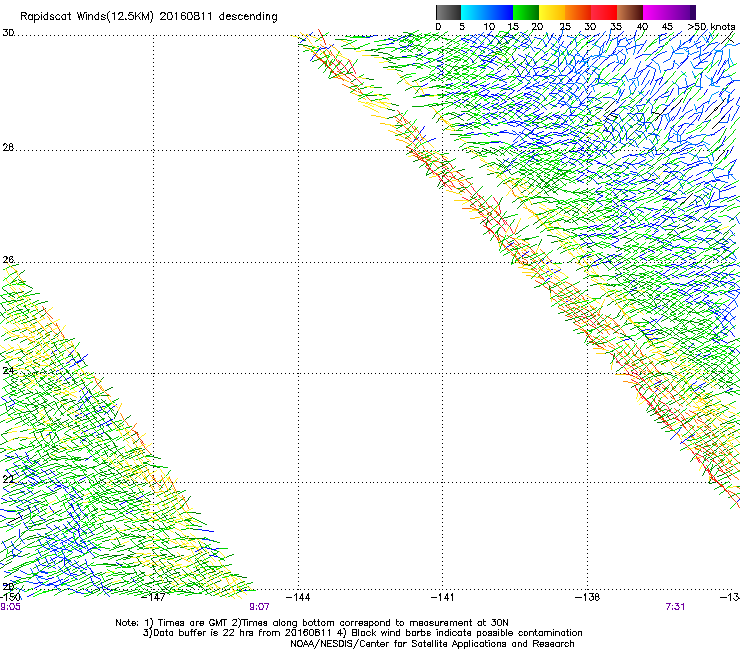Click the latitude label '24' on left axis
Screen dimensions: 740x650
pos(8,371)
